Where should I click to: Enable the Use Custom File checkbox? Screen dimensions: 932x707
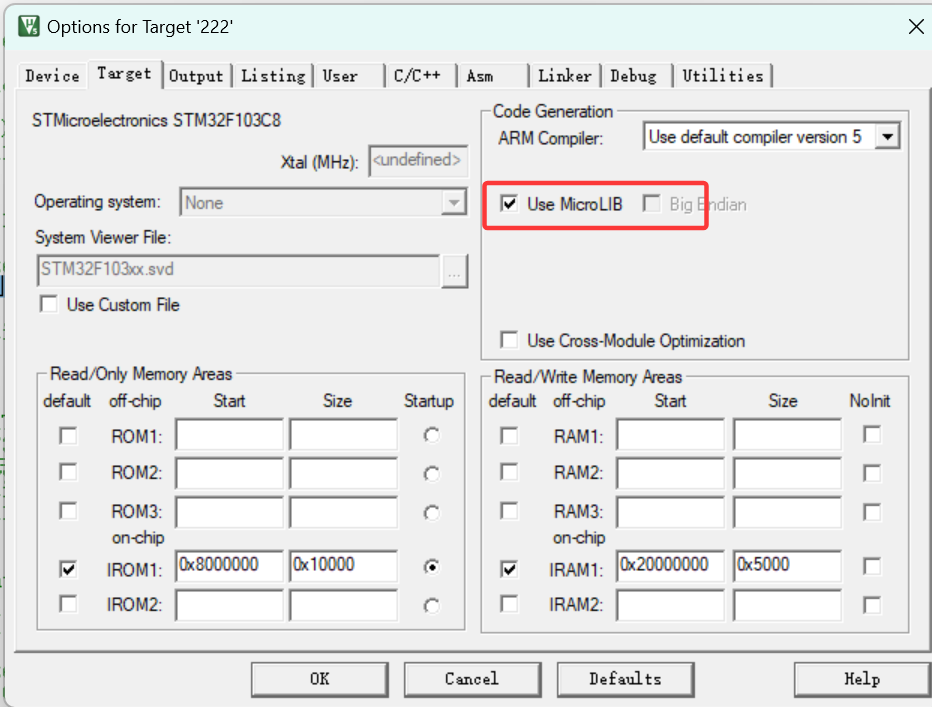click(x=49, y=304)
